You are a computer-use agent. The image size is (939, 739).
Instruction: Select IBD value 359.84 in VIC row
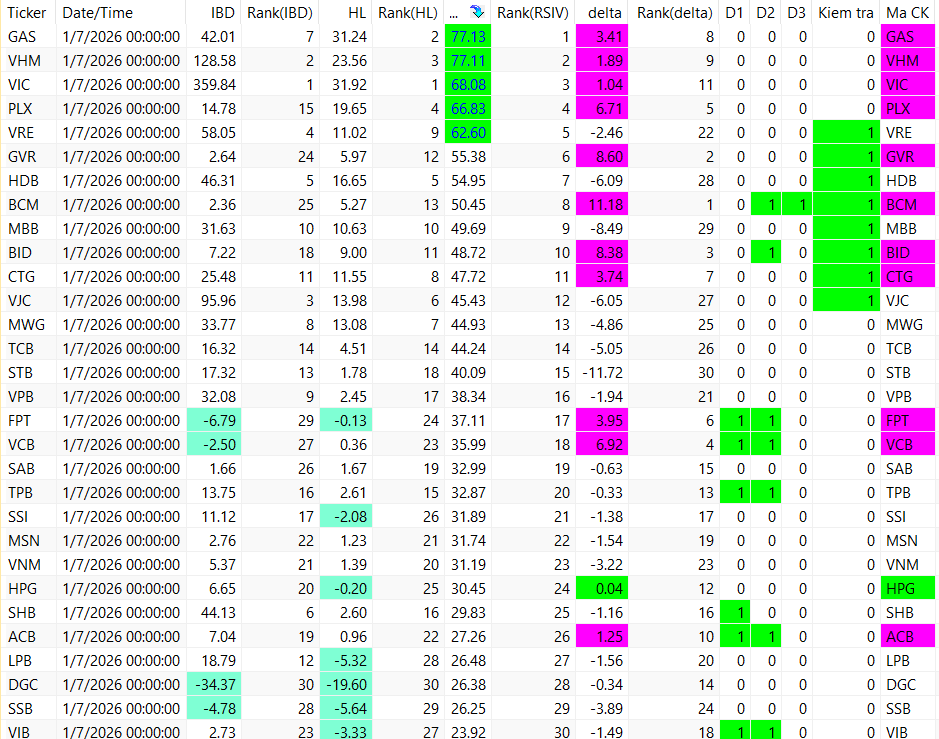pos(214,84)
